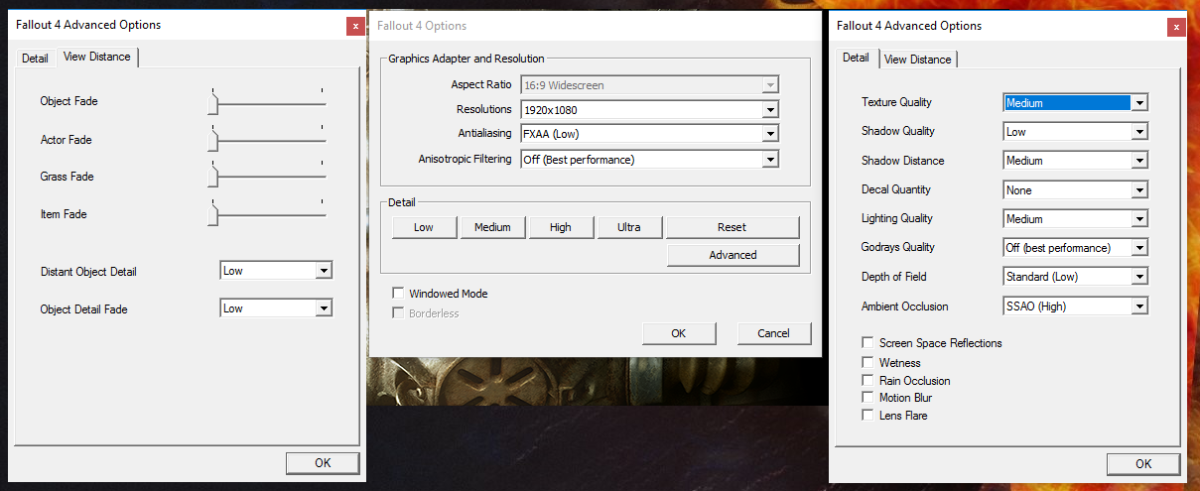
Task: Close the right Advanced Options window
Action: point(1176,27)
